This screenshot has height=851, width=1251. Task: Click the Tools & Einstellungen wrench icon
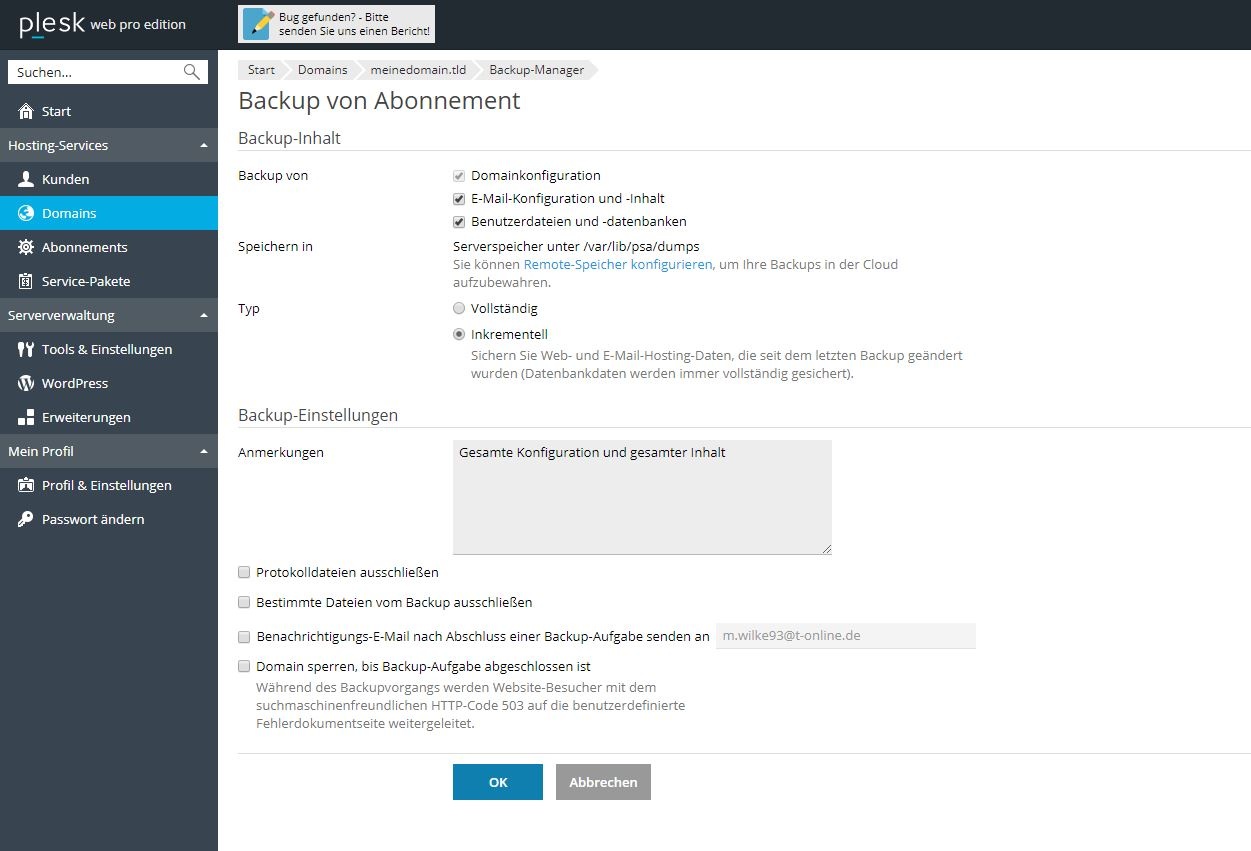(26, 349)
